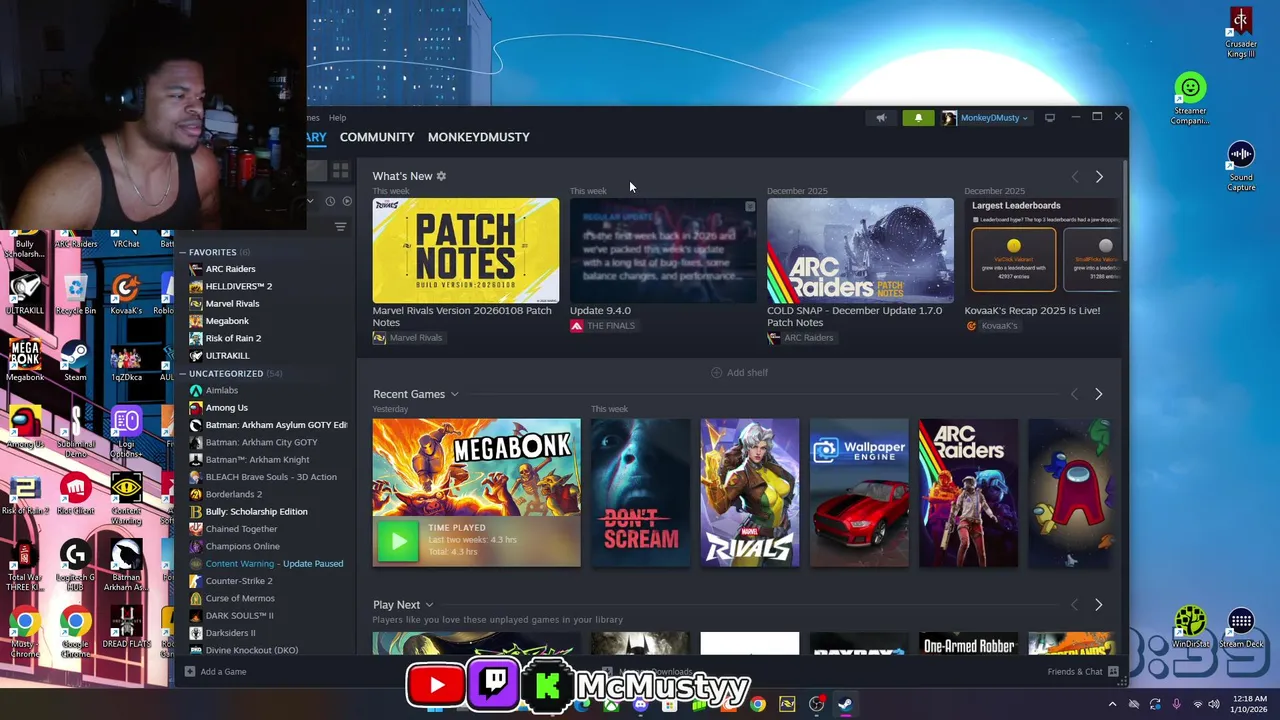Image resolution: width=1280 pixels, height=720 pixels.
Task: Open the green notifications bell
Action: pos(918,118)
